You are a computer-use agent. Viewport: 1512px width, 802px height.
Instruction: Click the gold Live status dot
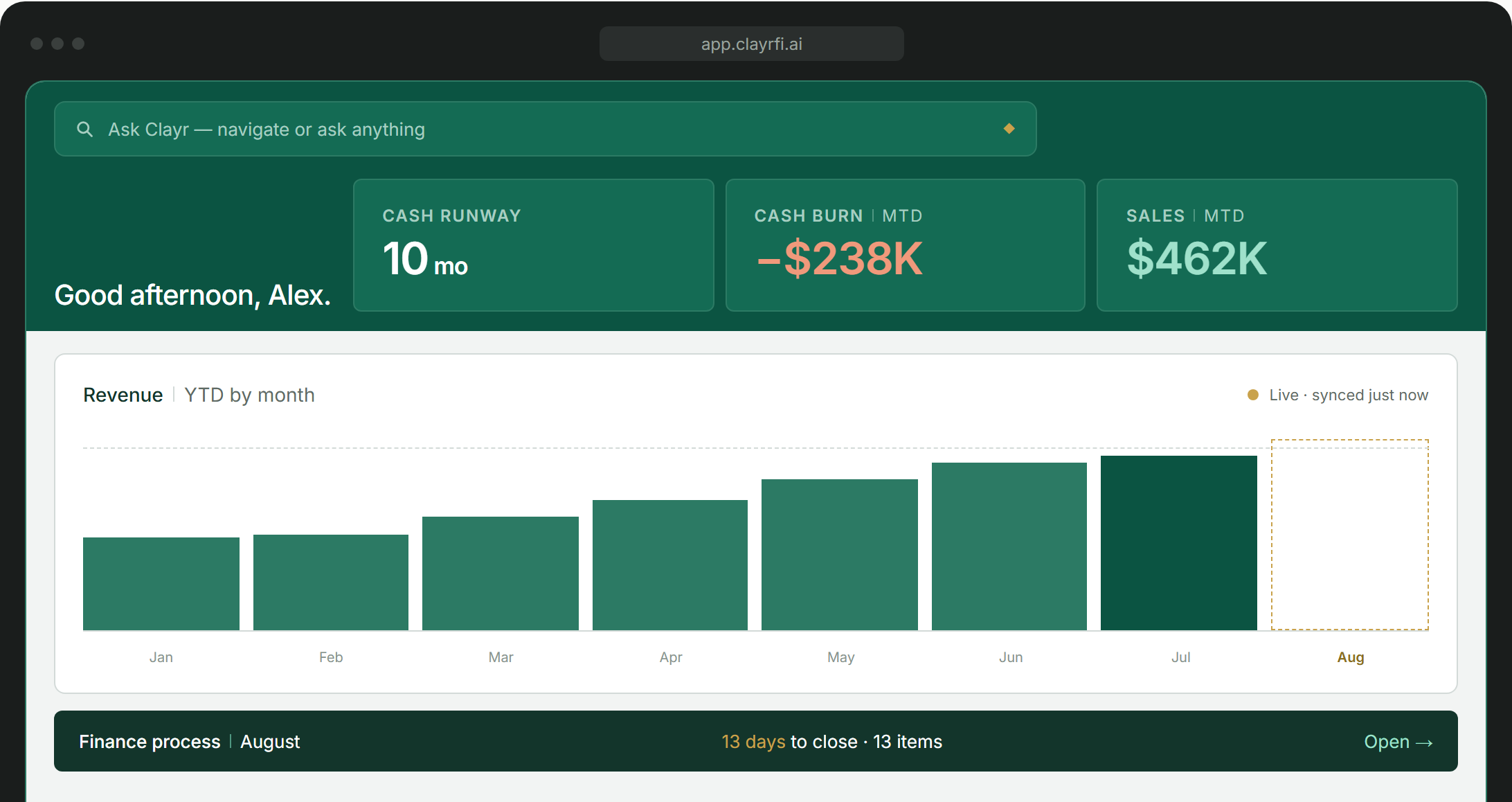click(x=1252, y=395)
